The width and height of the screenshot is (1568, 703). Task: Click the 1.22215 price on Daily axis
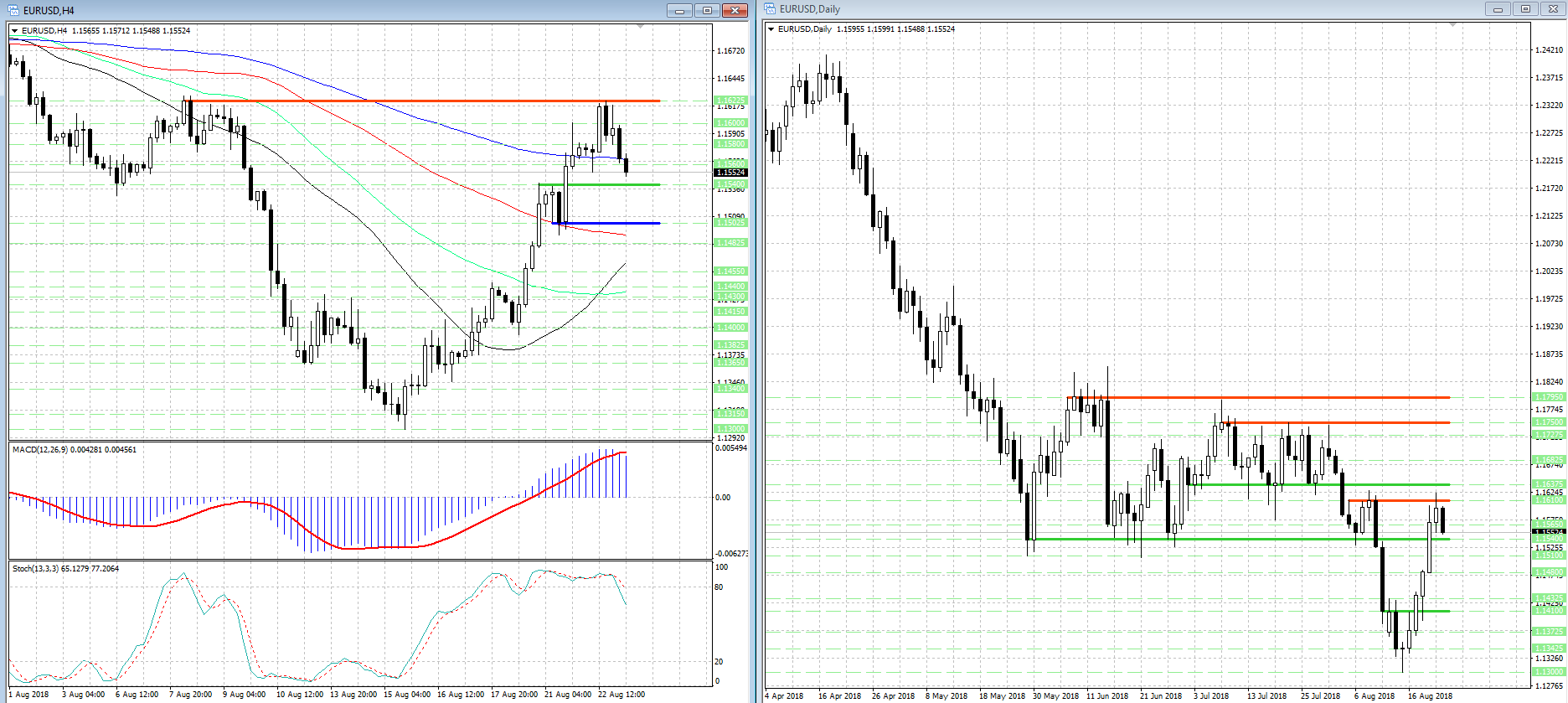click(1549, 161)
